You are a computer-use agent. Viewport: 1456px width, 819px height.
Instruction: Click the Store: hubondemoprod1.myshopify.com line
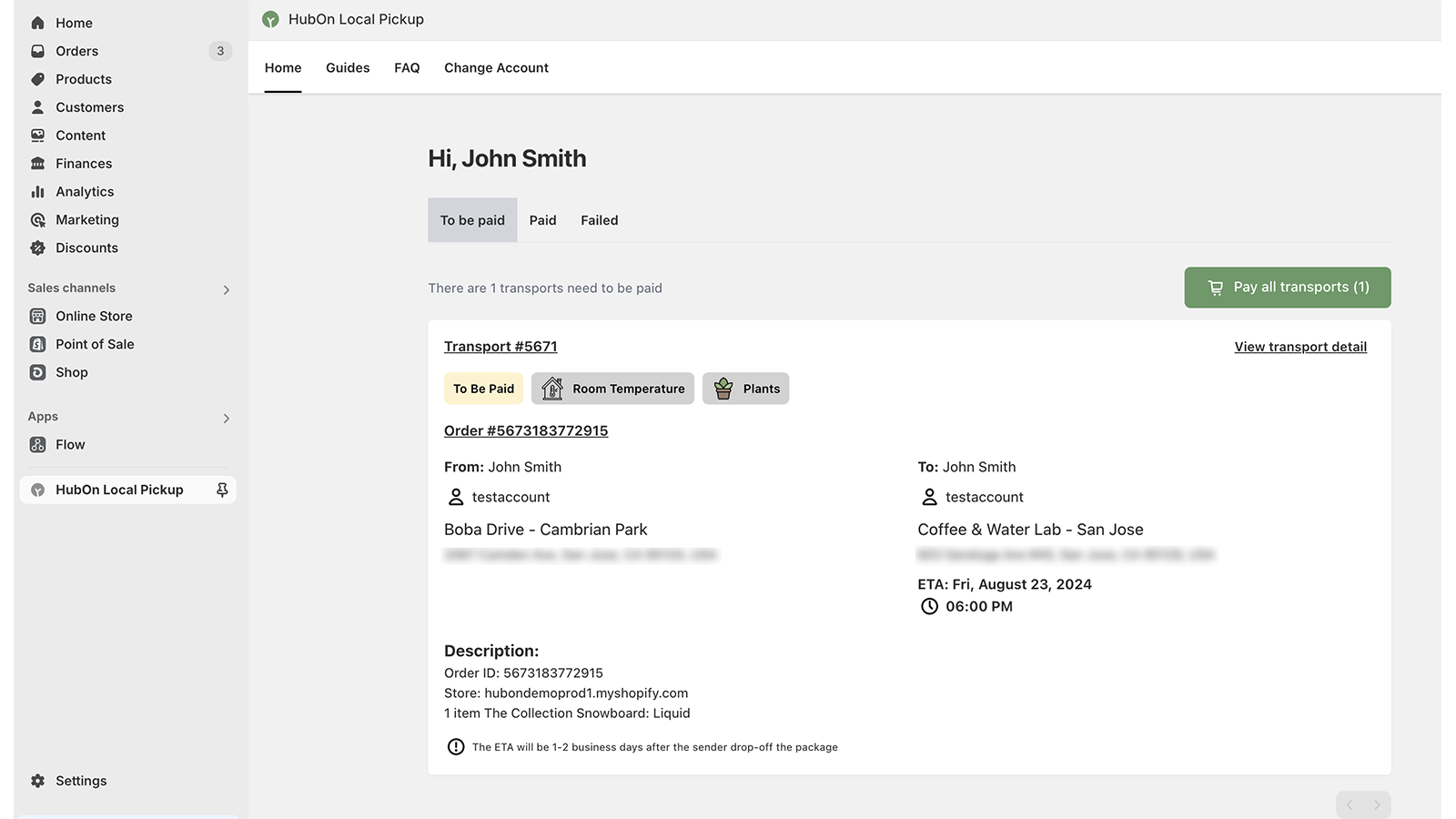(x=566, y=693)
